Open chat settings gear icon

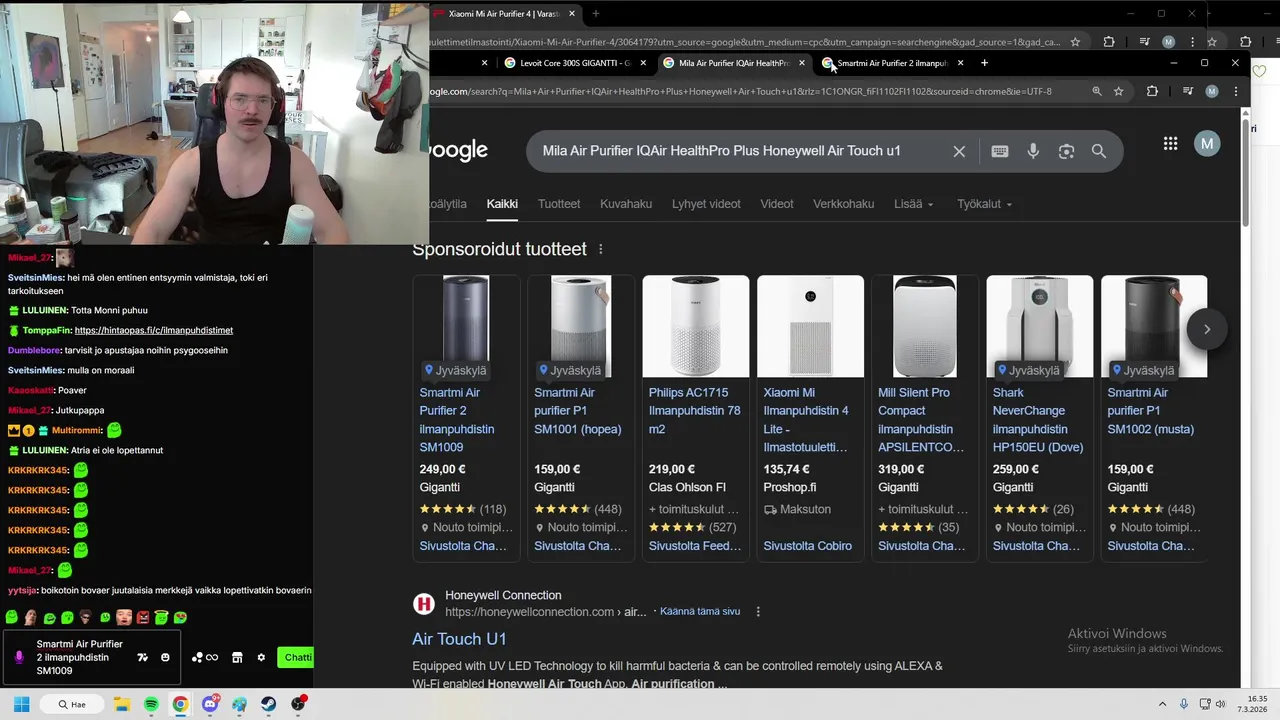[261, 657]
